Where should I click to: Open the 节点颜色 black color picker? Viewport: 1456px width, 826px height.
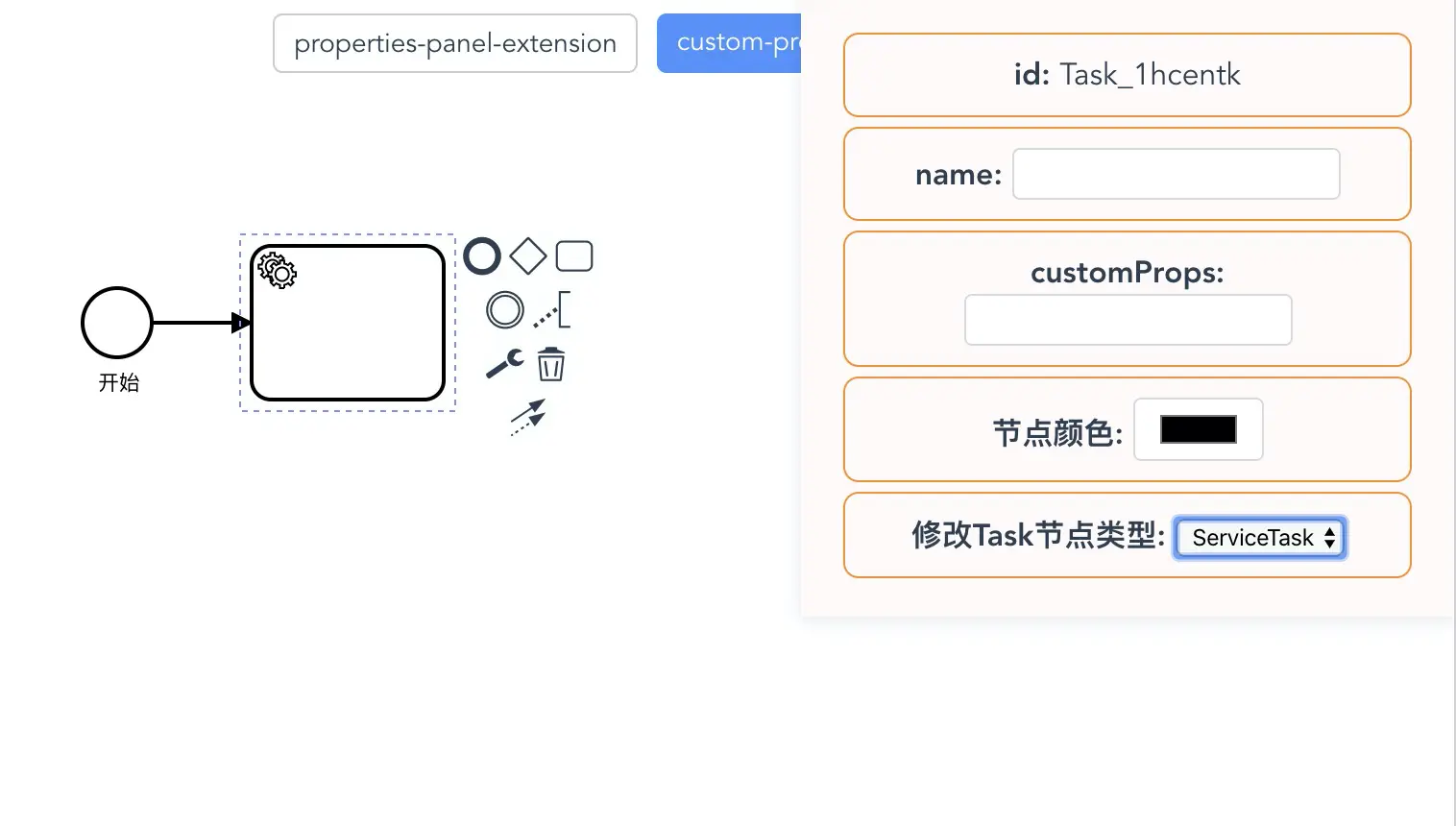click(x=1198, y=429)
